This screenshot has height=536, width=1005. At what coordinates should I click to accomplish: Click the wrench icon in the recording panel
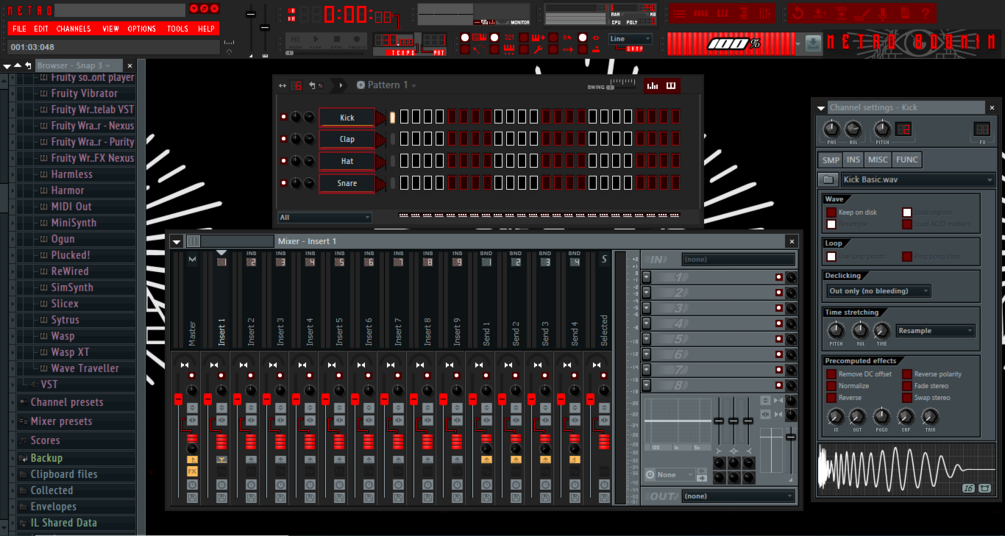point(538,49)
